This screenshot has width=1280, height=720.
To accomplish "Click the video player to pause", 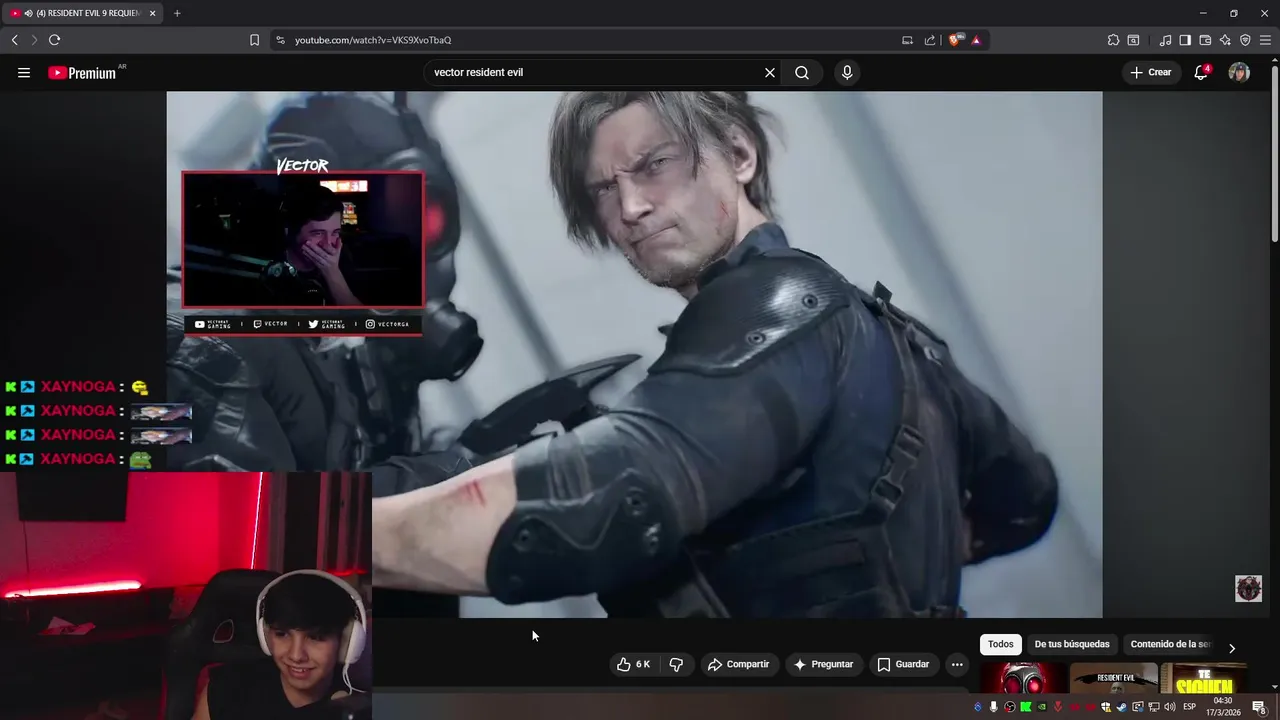I will 634,355.
